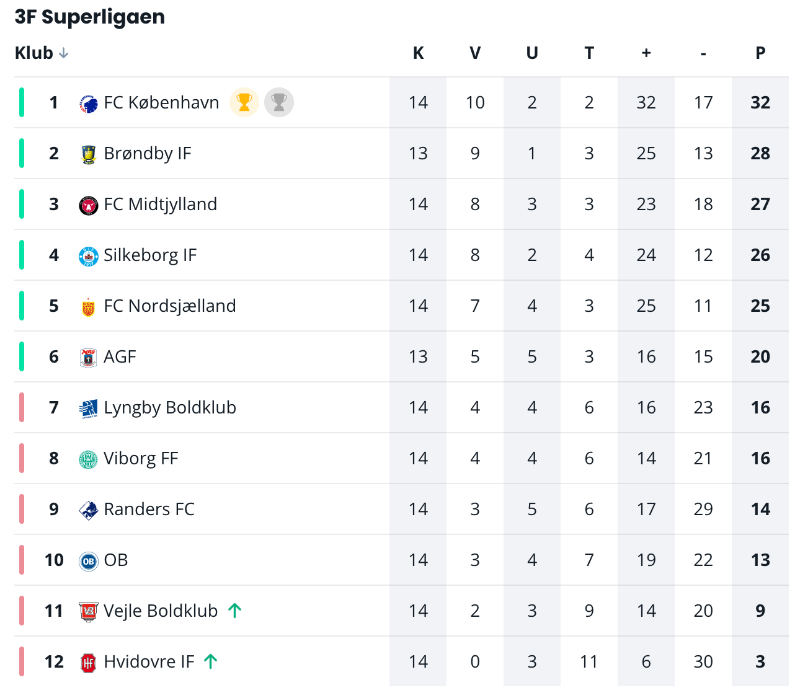Click green up arrow next to Vejle Boldklub
The image size is (800, 700).
point(235,610)
